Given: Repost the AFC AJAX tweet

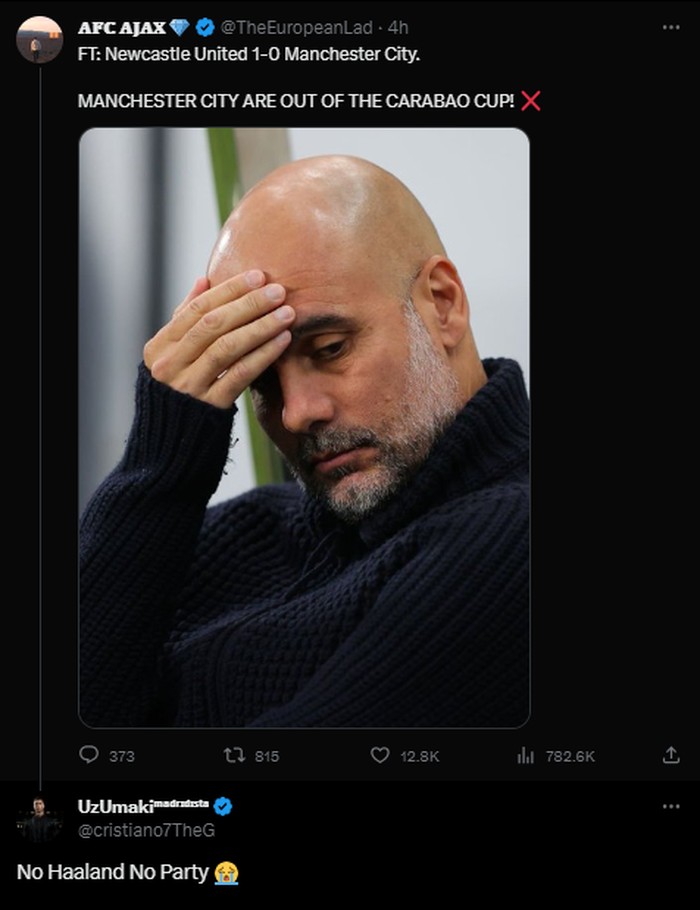Looking at the screenshot, I should click(235, 756).
